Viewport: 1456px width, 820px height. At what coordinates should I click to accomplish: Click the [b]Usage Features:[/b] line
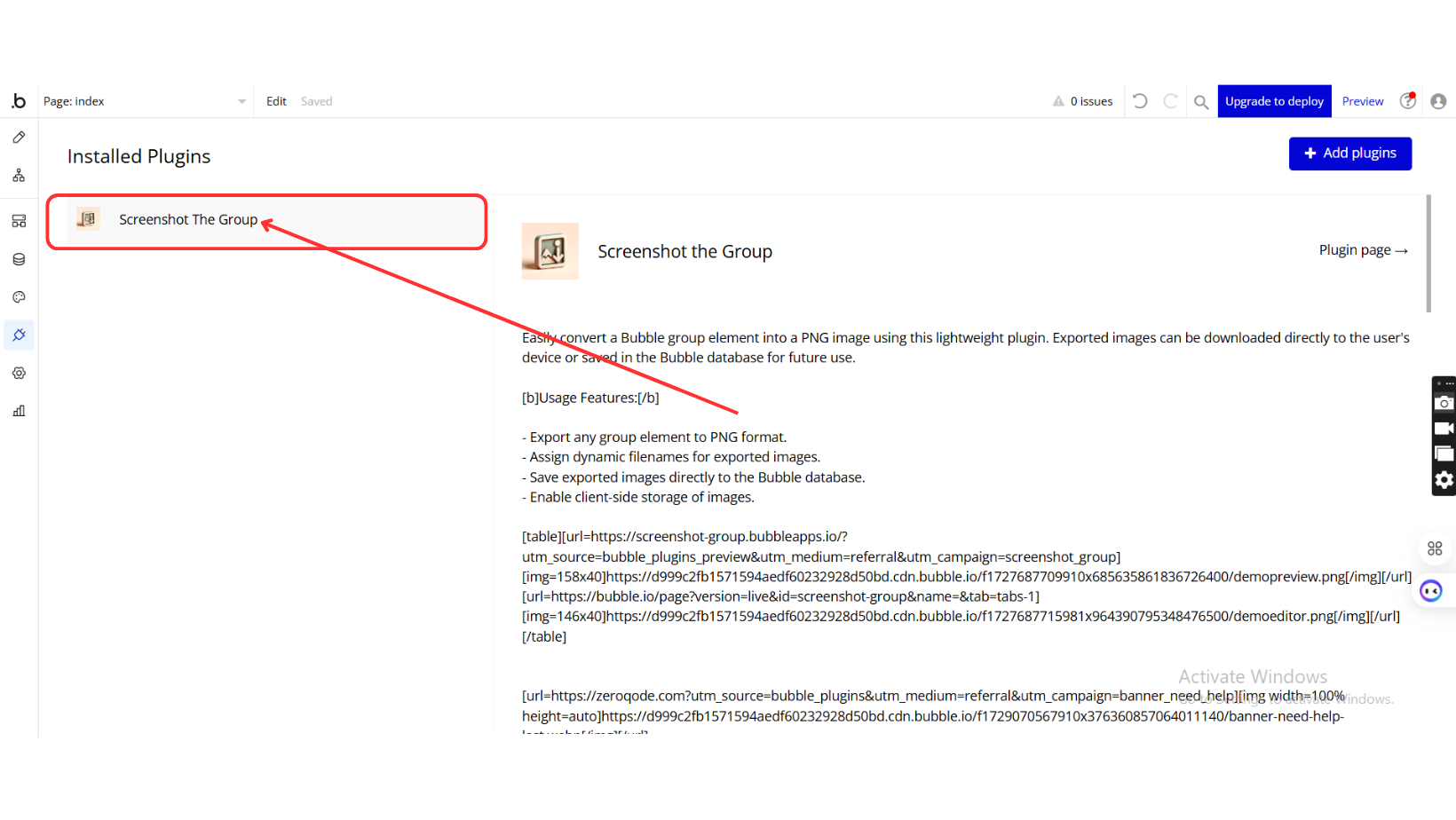pos(590,398)
